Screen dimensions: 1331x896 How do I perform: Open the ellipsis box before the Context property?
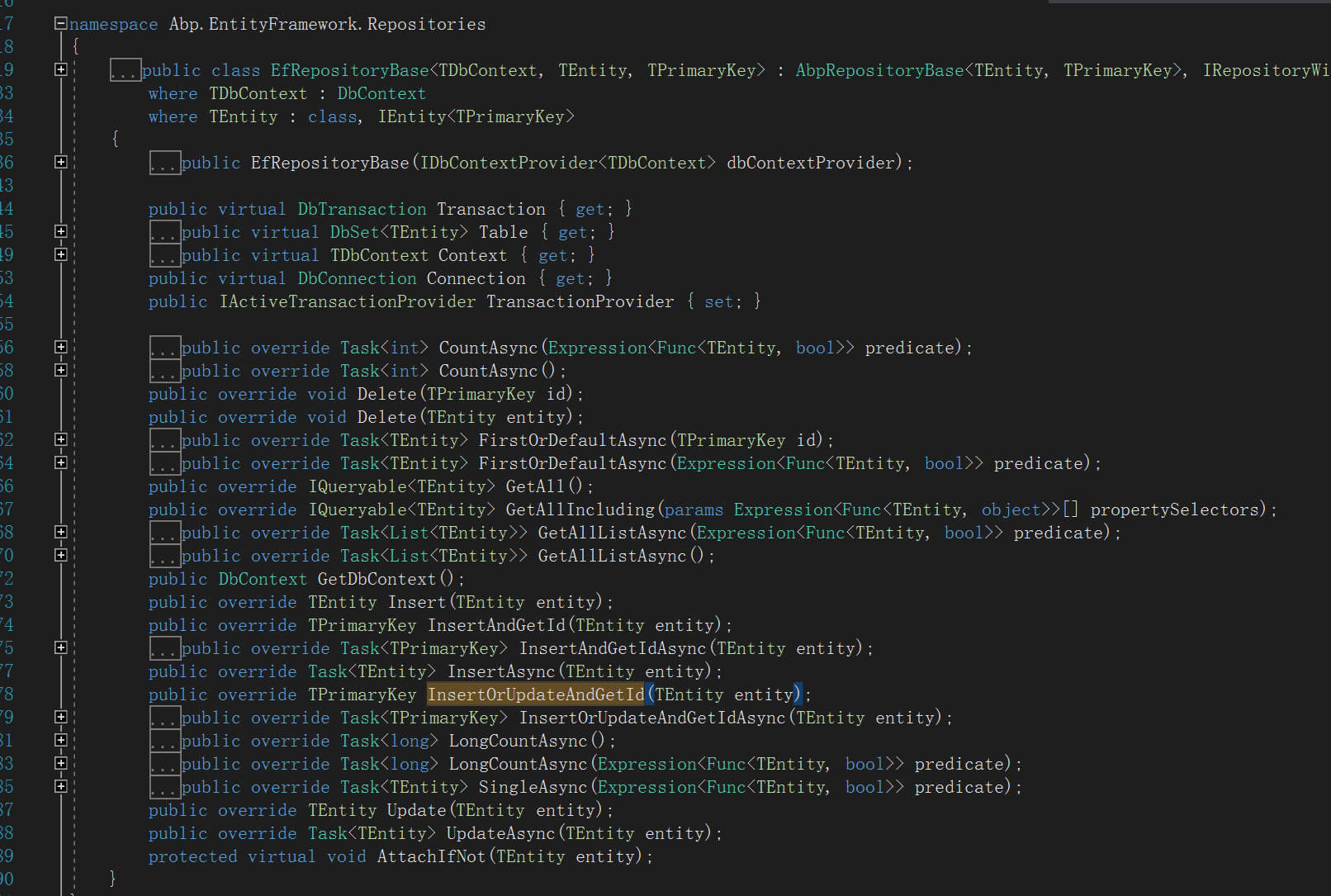(165, 255)
